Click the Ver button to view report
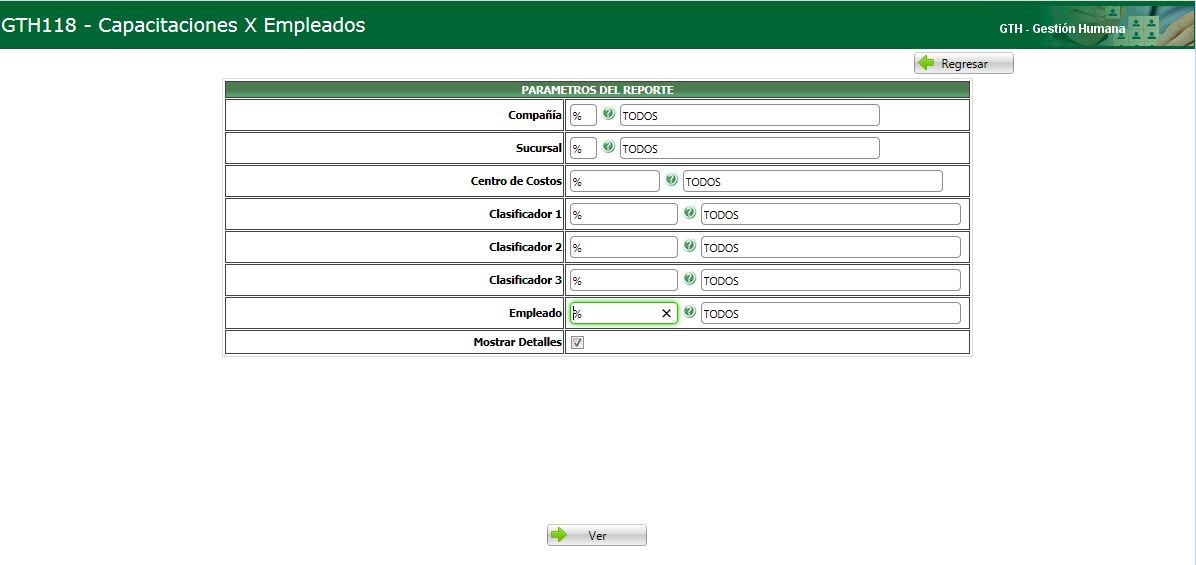The image size is (1196, 565). tap(596, 535)
